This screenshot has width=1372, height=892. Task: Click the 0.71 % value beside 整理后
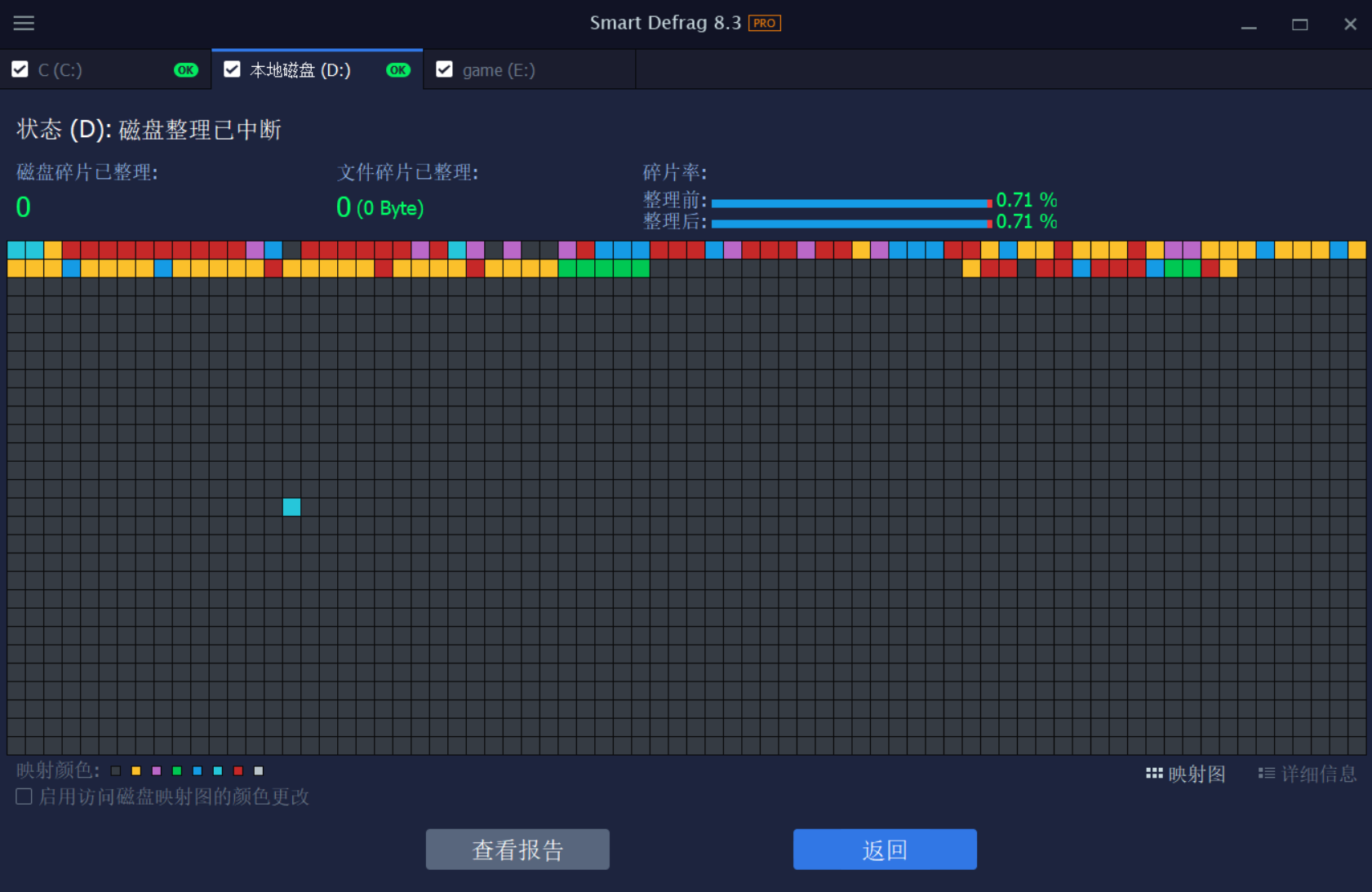pyautogui.click(x=1027, y=221)
